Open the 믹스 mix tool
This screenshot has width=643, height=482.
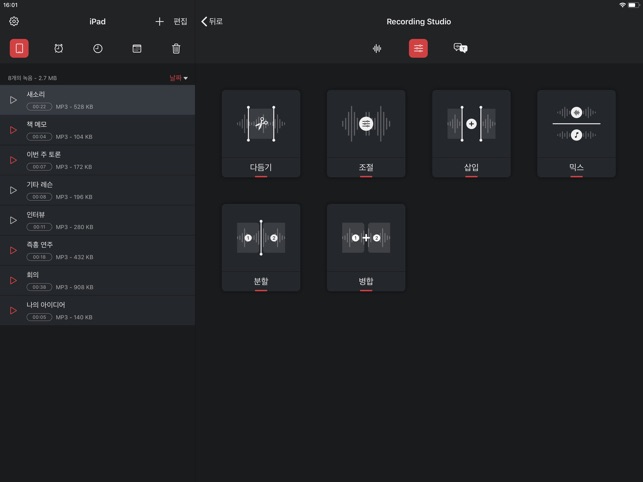tap(576, 133)
